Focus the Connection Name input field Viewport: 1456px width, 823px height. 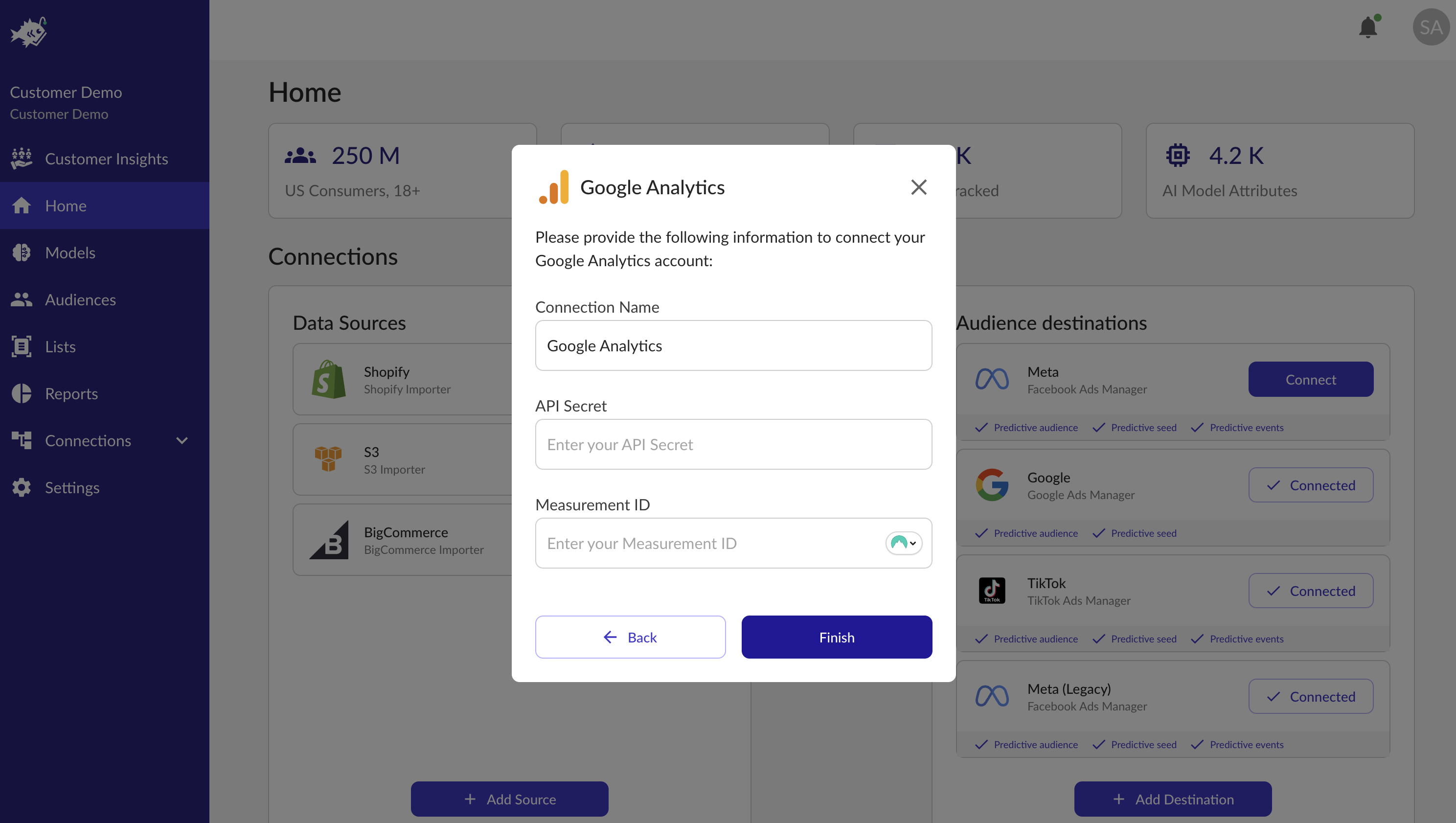click(x=733, y=345)
